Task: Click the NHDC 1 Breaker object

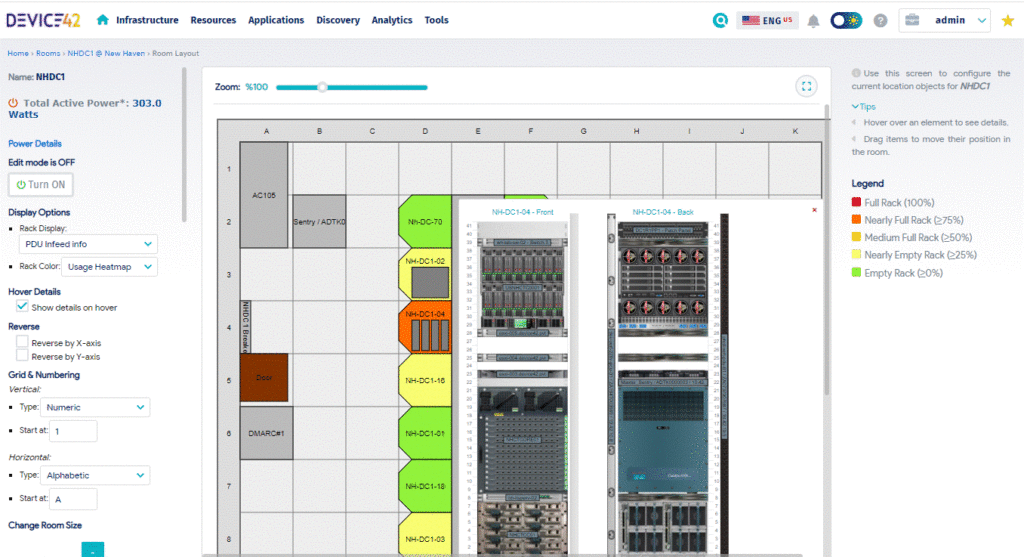Action: [246, 326]
